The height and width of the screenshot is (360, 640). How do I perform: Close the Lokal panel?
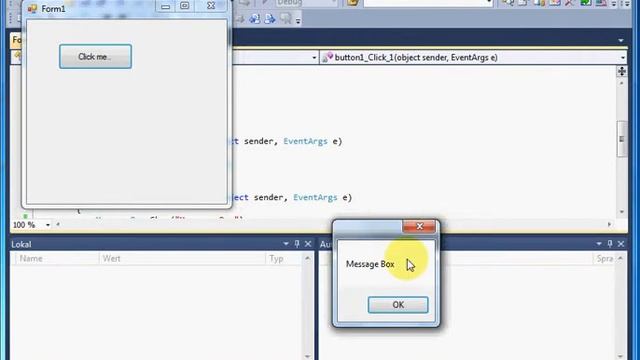[x=308, y=244]
